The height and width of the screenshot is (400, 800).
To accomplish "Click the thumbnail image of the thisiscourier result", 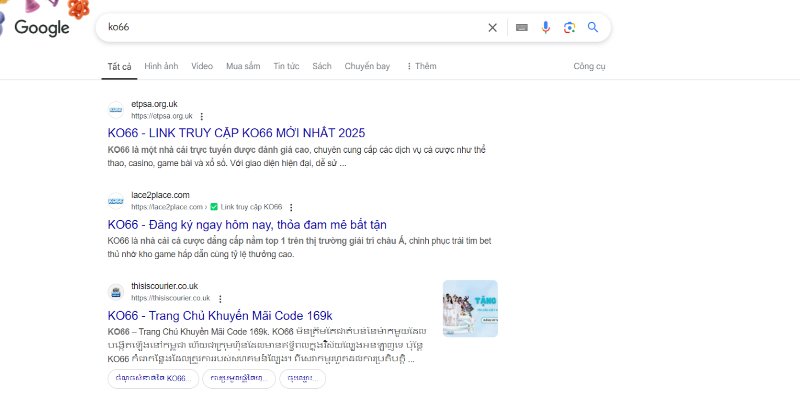I will [x=470, y=308].
